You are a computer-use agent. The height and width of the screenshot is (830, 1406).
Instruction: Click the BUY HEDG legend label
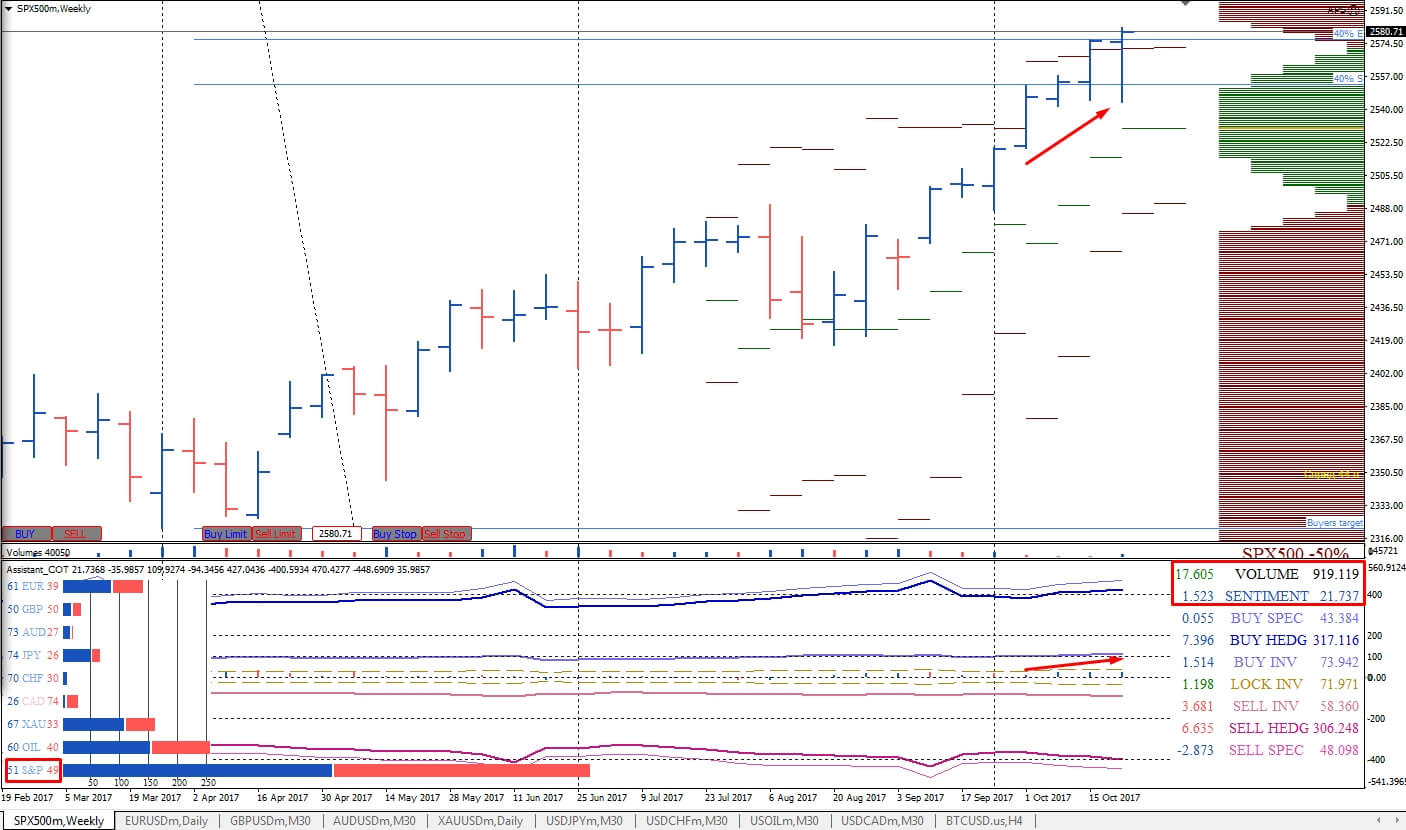tap(1267, 640)
